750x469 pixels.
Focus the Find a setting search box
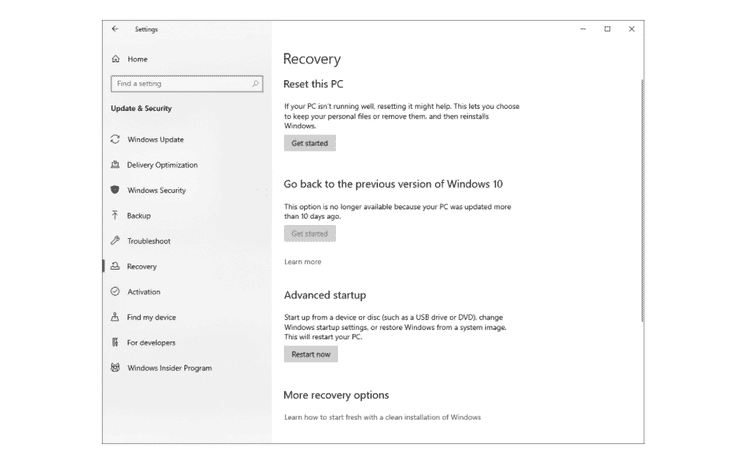coord(187,84)
